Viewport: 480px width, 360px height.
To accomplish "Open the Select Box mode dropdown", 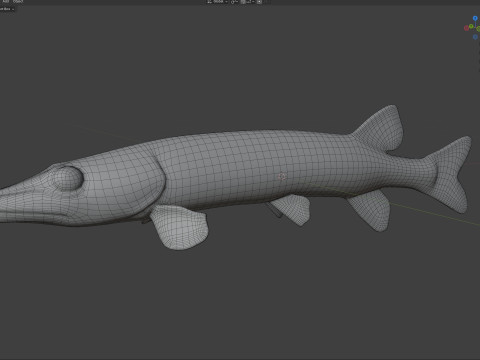I will coord(7,9).
